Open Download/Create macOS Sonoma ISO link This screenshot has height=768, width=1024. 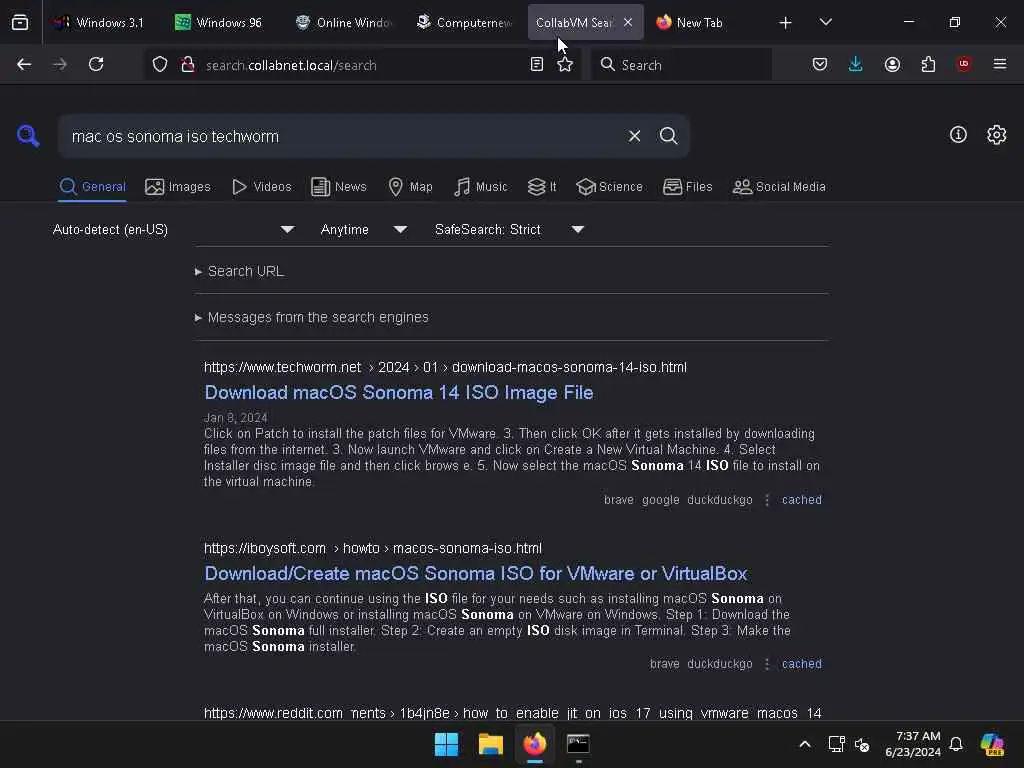[x=475, y=573]
